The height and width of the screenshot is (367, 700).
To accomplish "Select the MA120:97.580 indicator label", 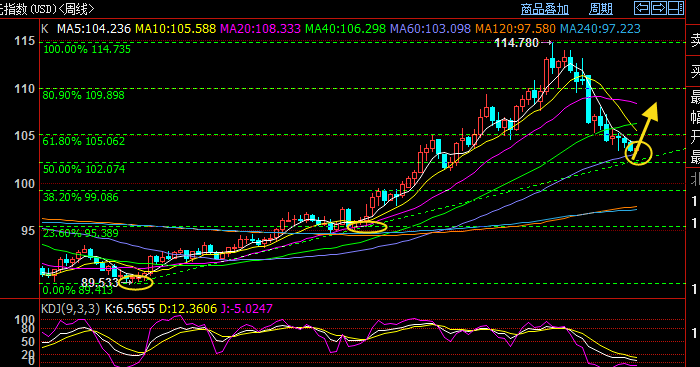I will click(515, 29).
